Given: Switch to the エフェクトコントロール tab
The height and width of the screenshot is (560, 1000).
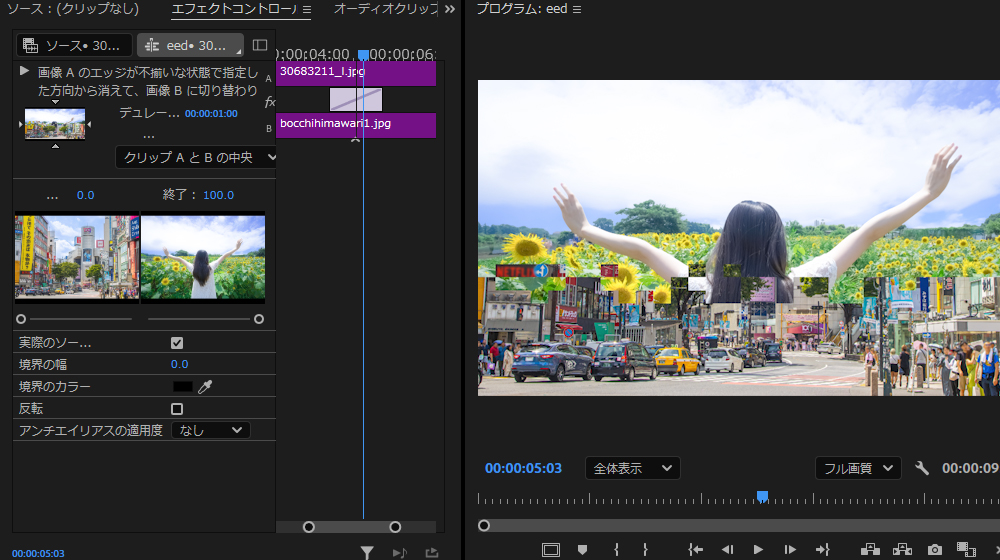Looking at the screenshot, I should pyautogui.click(x=234, y=10).
